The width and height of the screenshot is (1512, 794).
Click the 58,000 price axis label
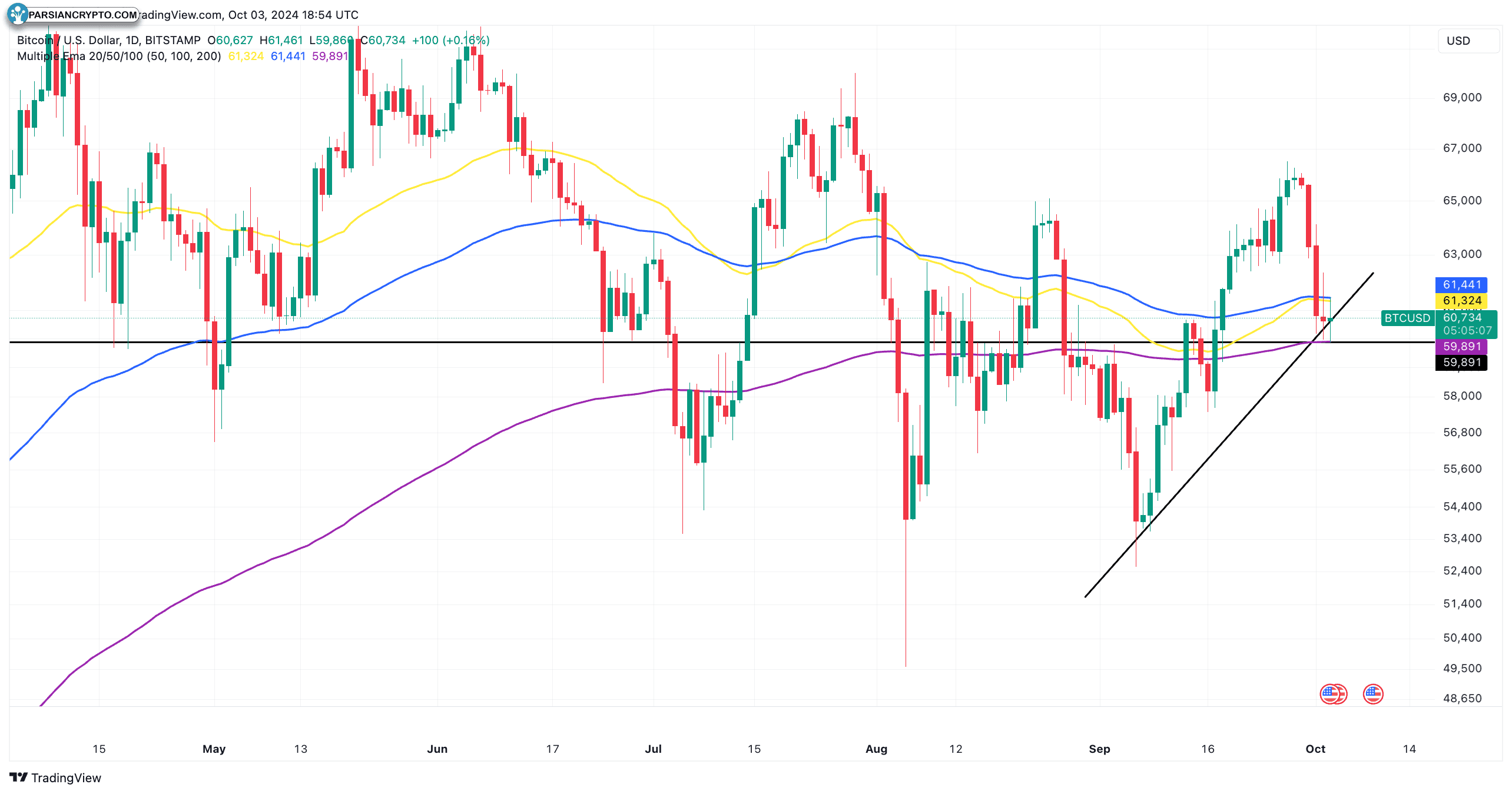pyautogui.click(x=1462, y=396)
